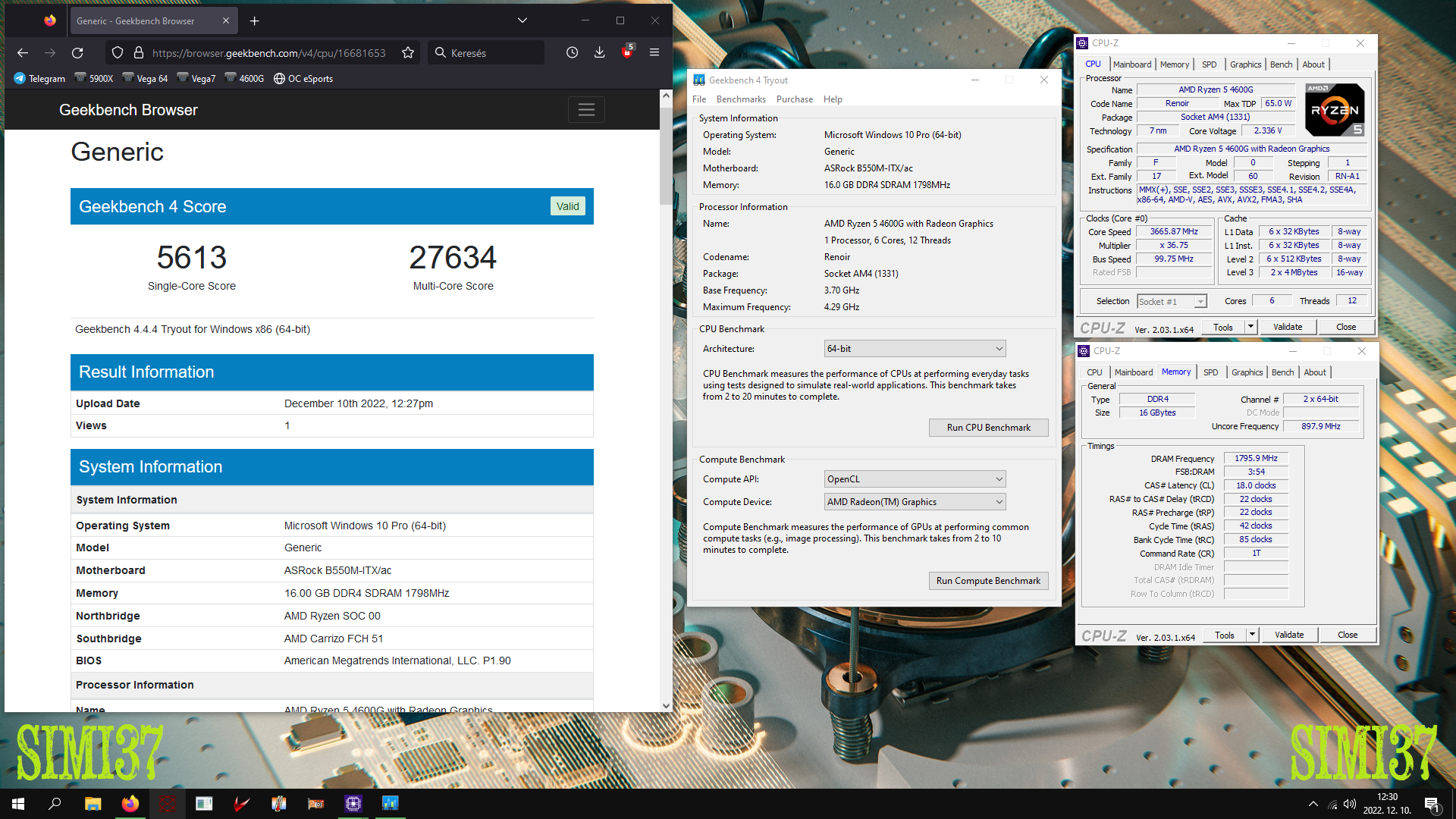Image resolution: width=1456 pixels, height=819 pixels.
Task: Open Help menu in Geekbench 4
Action: tap(833, 99)
